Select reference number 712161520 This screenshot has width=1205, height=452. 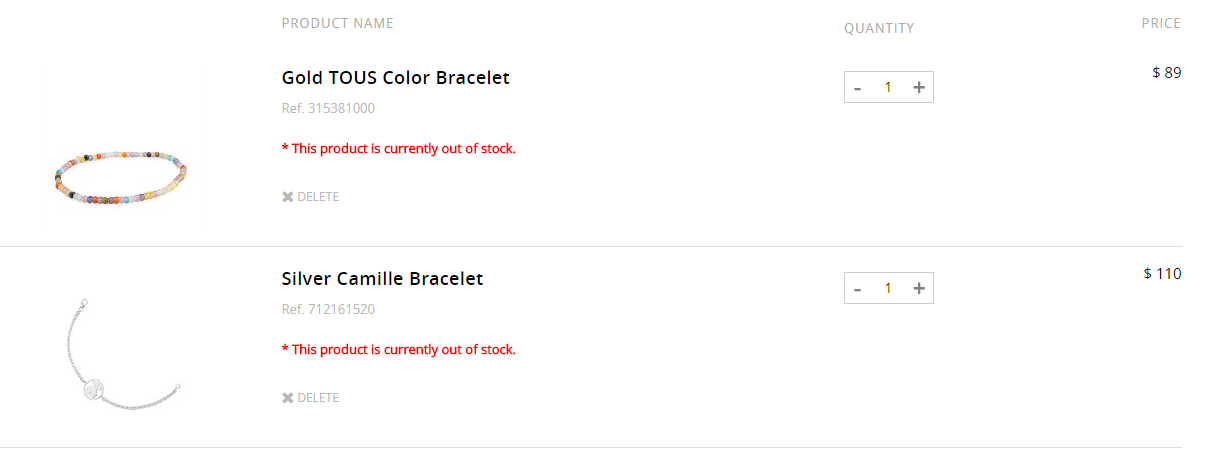[x=328, y=309]
